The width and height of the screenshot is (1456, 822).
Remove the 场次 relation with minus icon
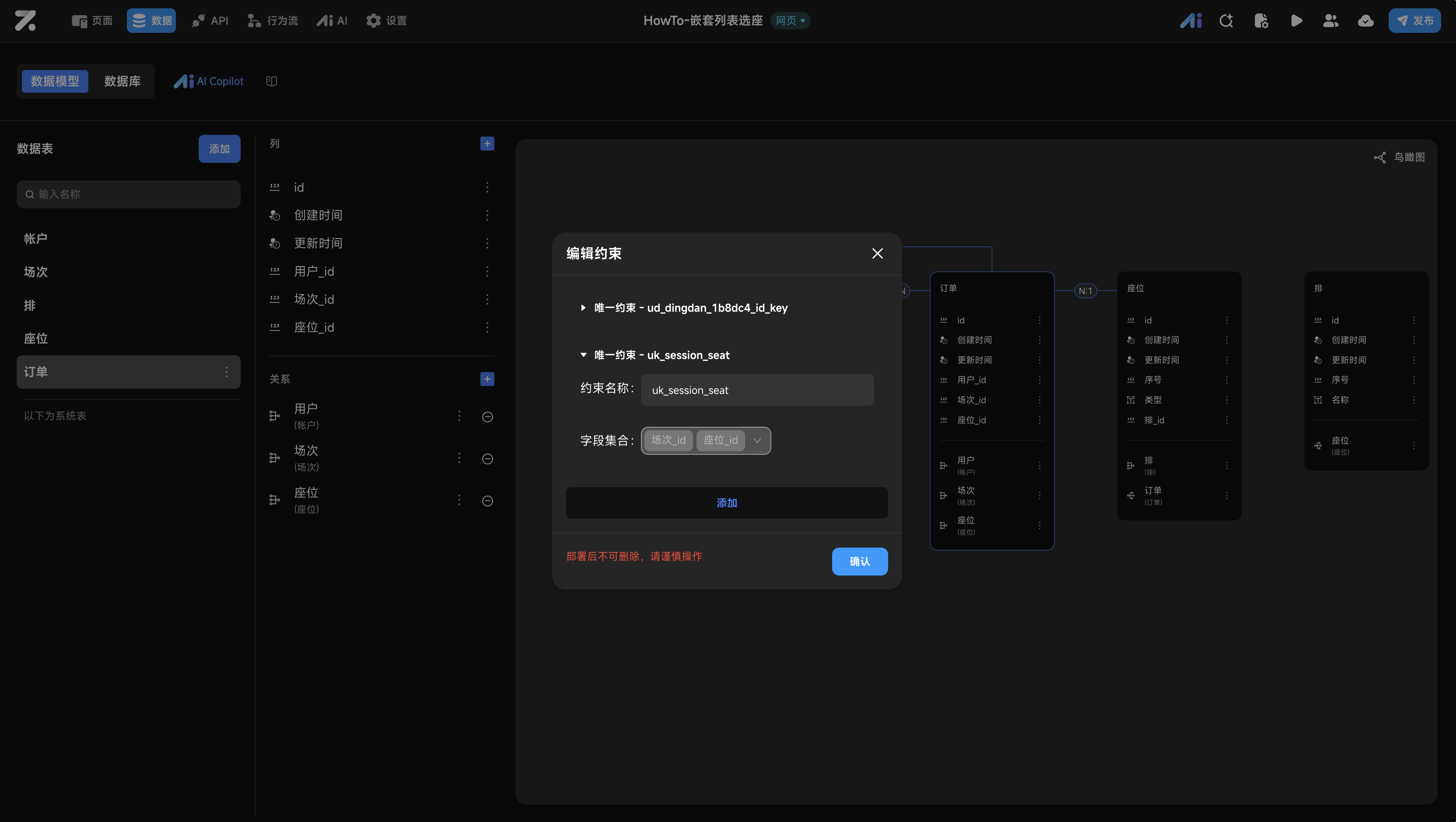point(487,458)
